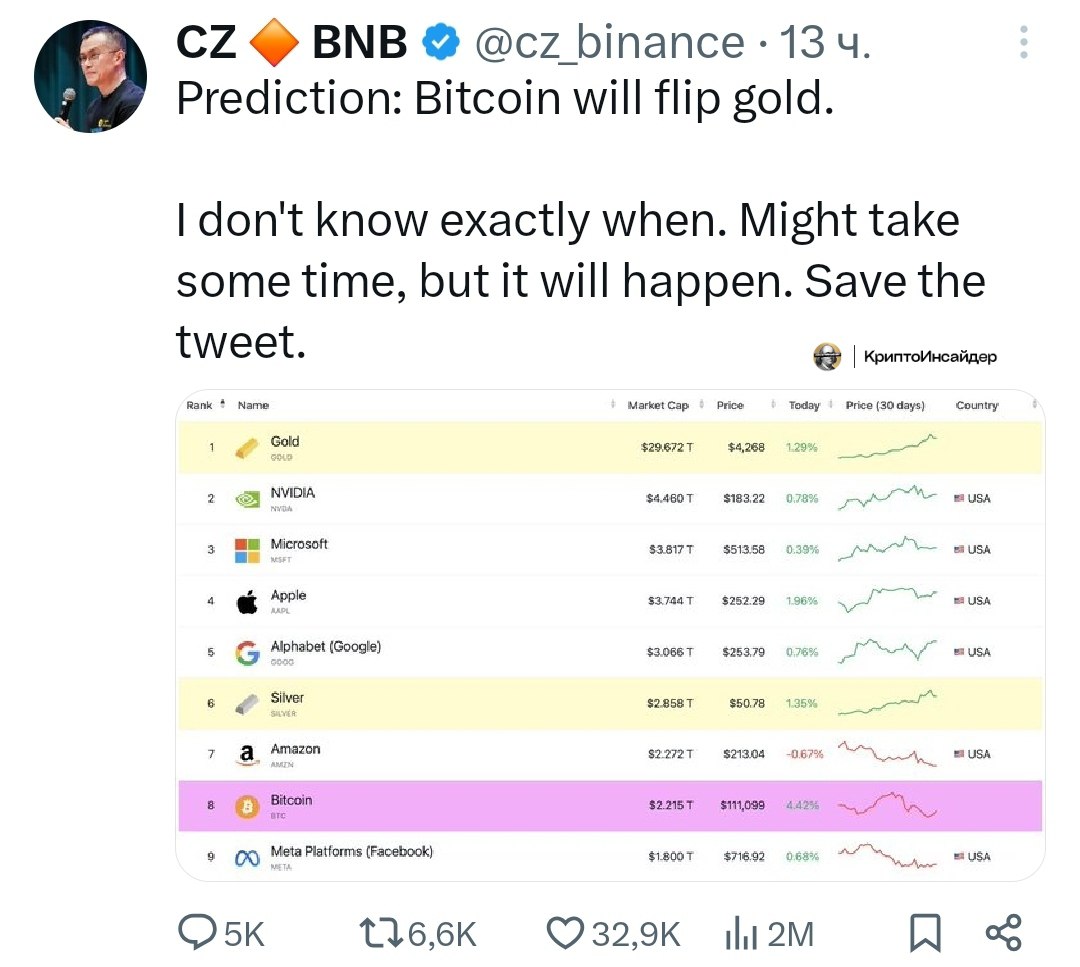The height and width of the screenshot is (967, 1080).
Task: Bookmark this tweet
Action: [x=925, y=934]
